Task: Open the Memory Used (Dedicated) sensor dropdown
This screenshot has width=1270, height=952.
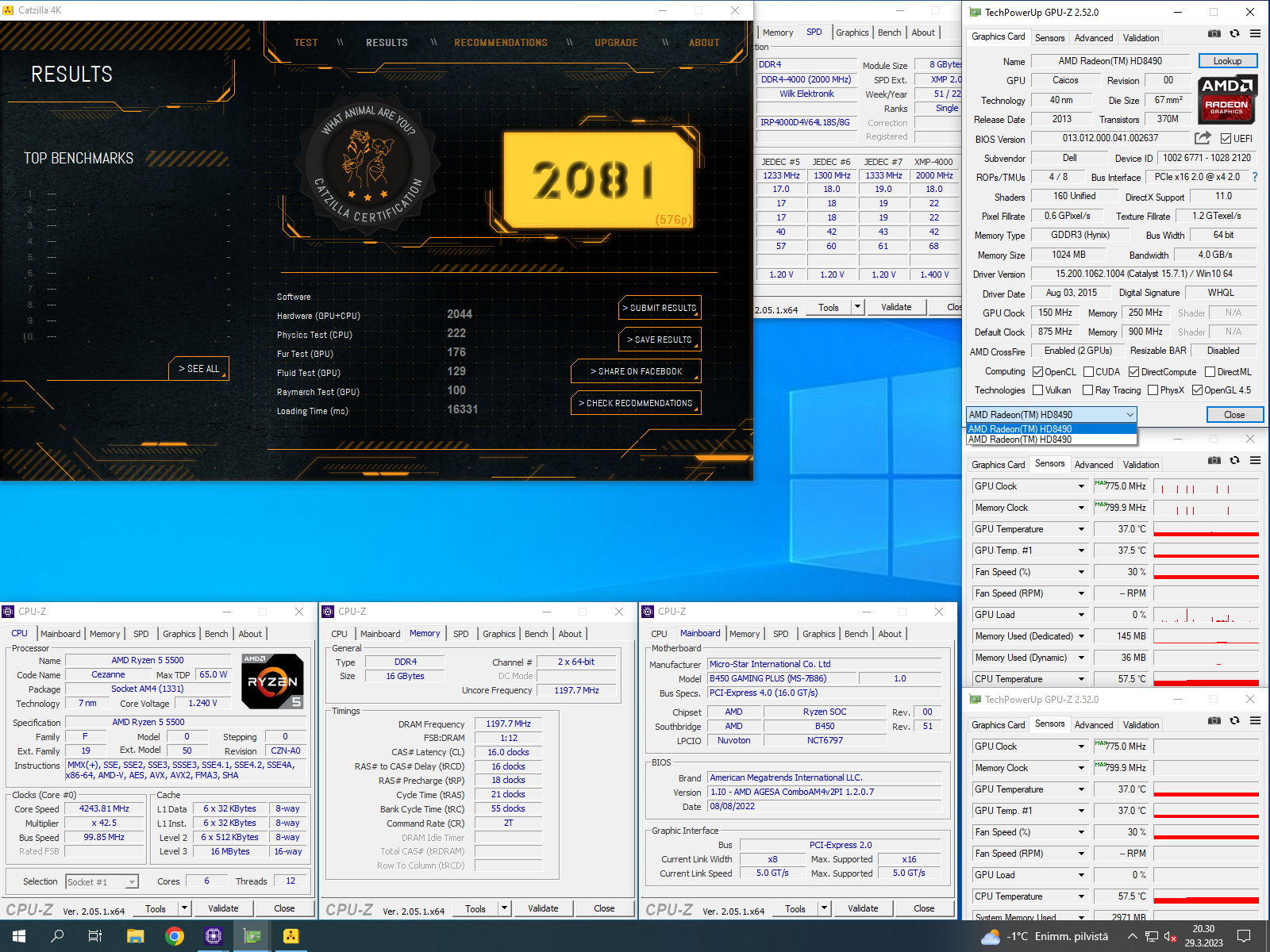Action: coord(1080,636)
